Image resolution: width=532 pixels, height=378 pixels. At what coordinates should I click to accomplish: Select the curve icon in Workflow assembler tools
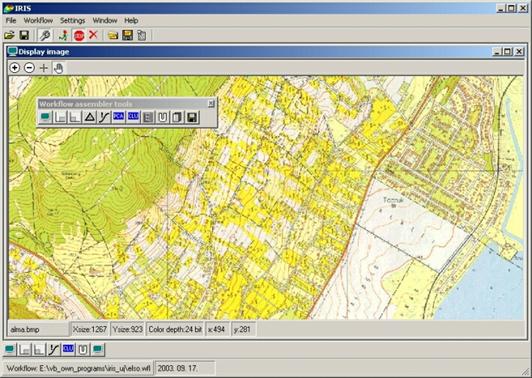pos(104,117)
